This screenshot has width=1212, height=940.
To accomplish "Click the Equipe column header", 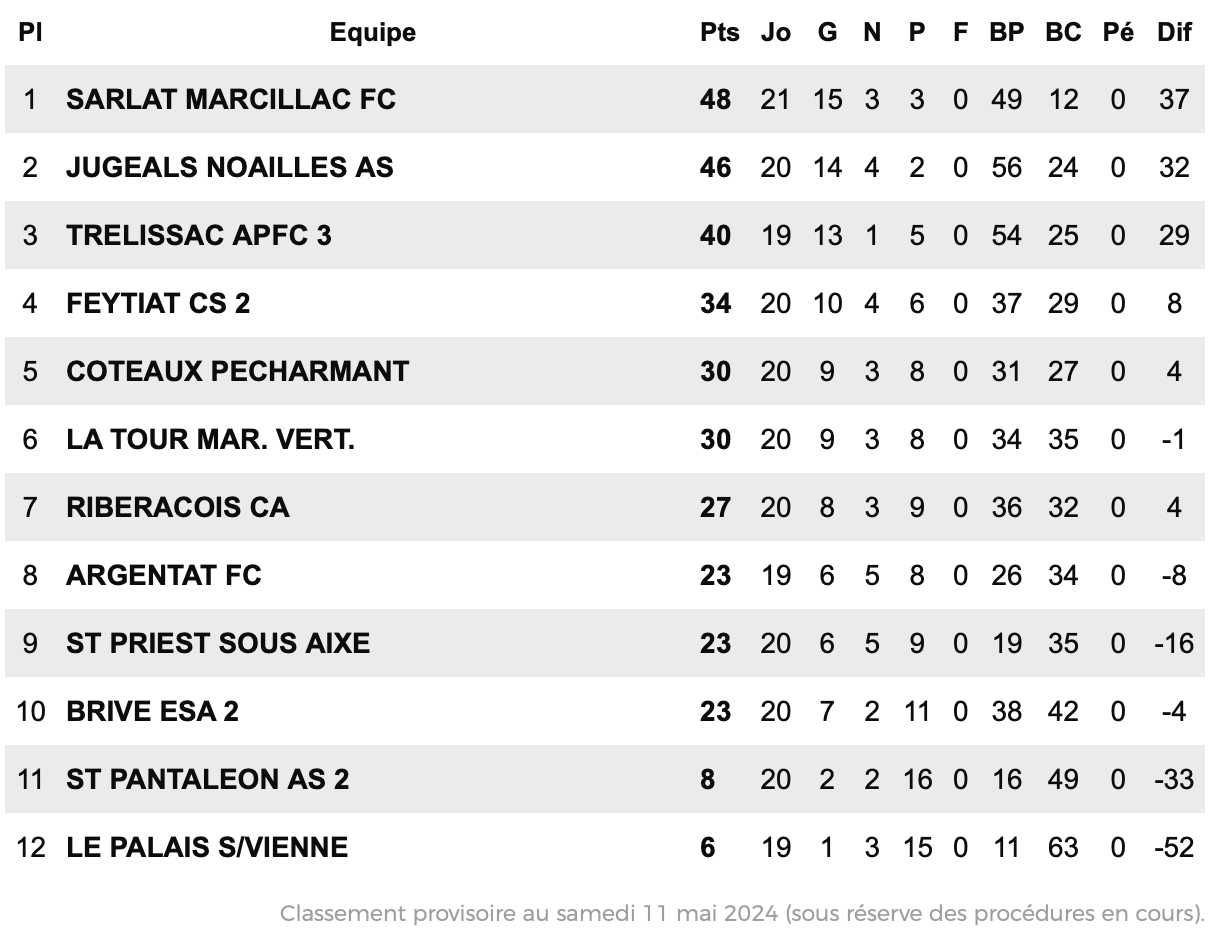I will (x=373, y=32).
